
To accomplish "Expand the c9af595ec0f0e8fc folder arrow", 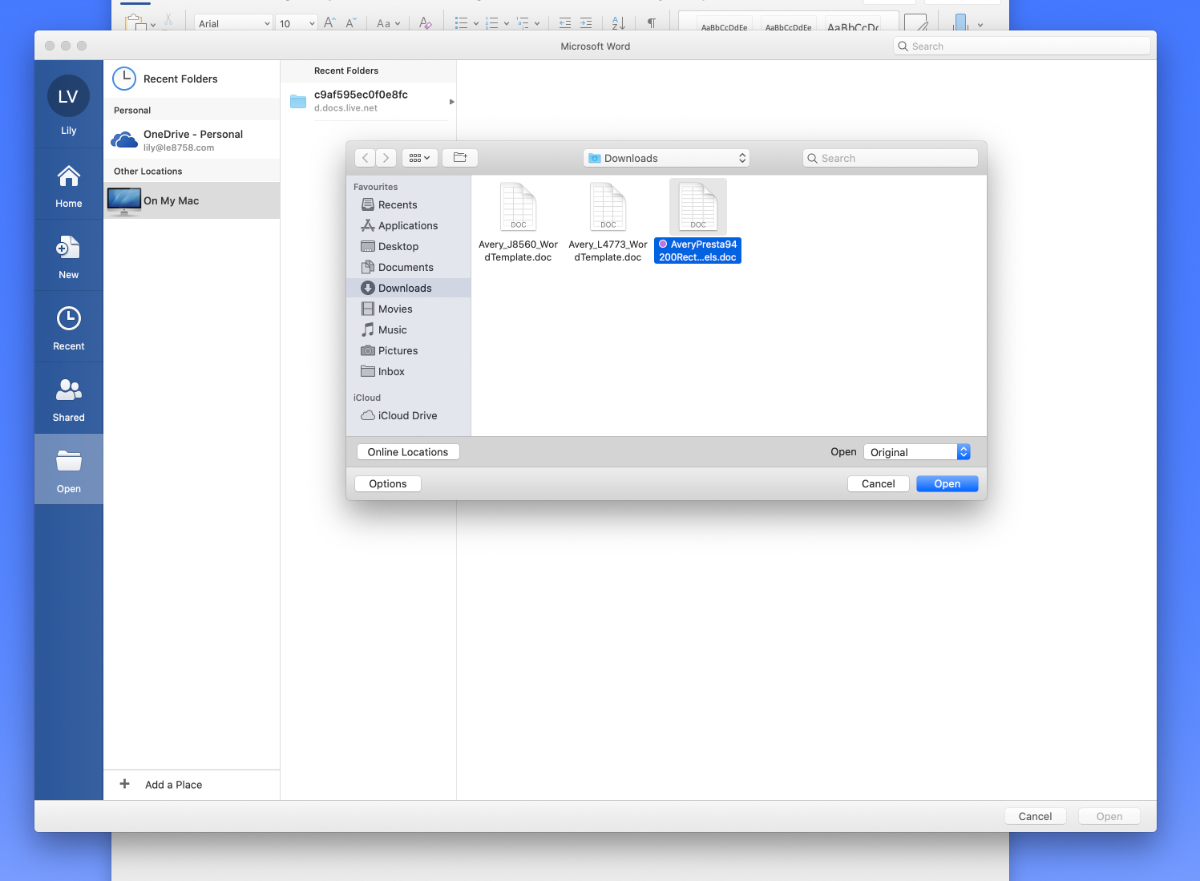I will (x=451, y=101).
